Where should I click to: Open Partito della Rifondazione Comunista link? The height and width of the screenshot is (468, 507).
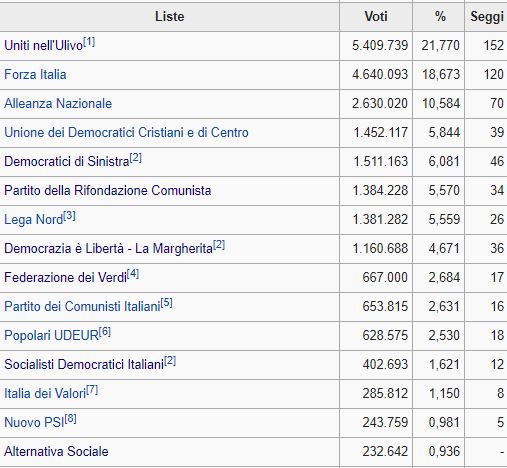coord(108,191)
